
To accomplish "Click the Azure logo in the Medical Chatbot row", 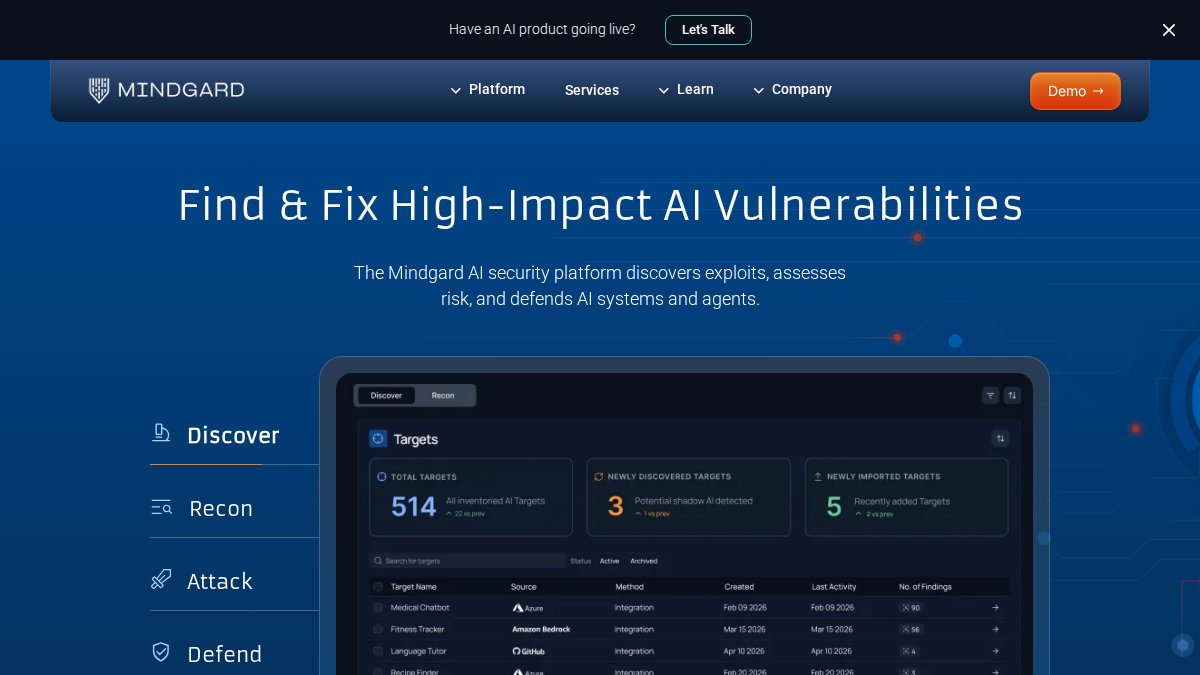I will tap(527, 608).
